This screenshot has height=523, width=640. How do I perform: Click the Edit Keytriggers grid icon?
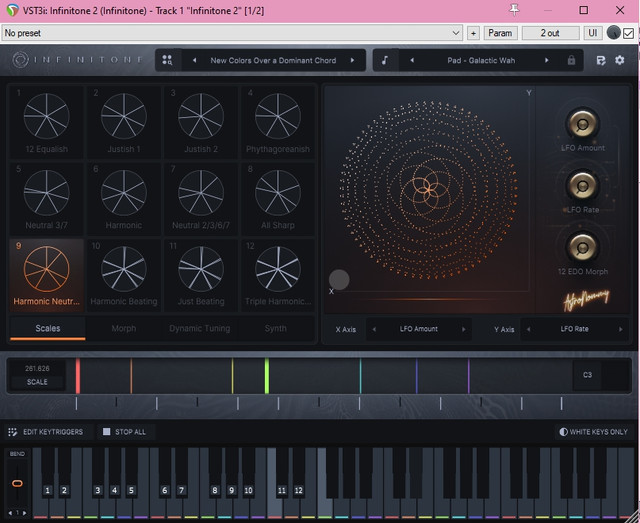[13, 432]
